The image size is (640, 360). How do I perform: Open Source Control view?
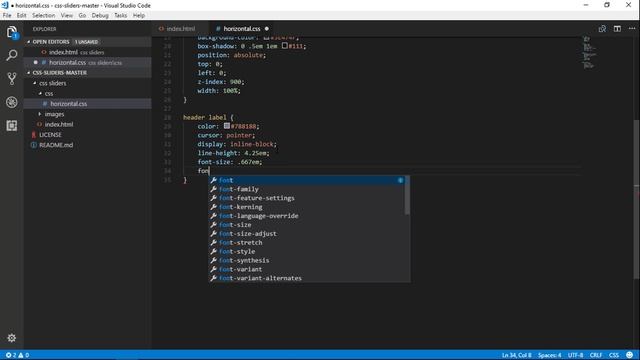[12, 78]
